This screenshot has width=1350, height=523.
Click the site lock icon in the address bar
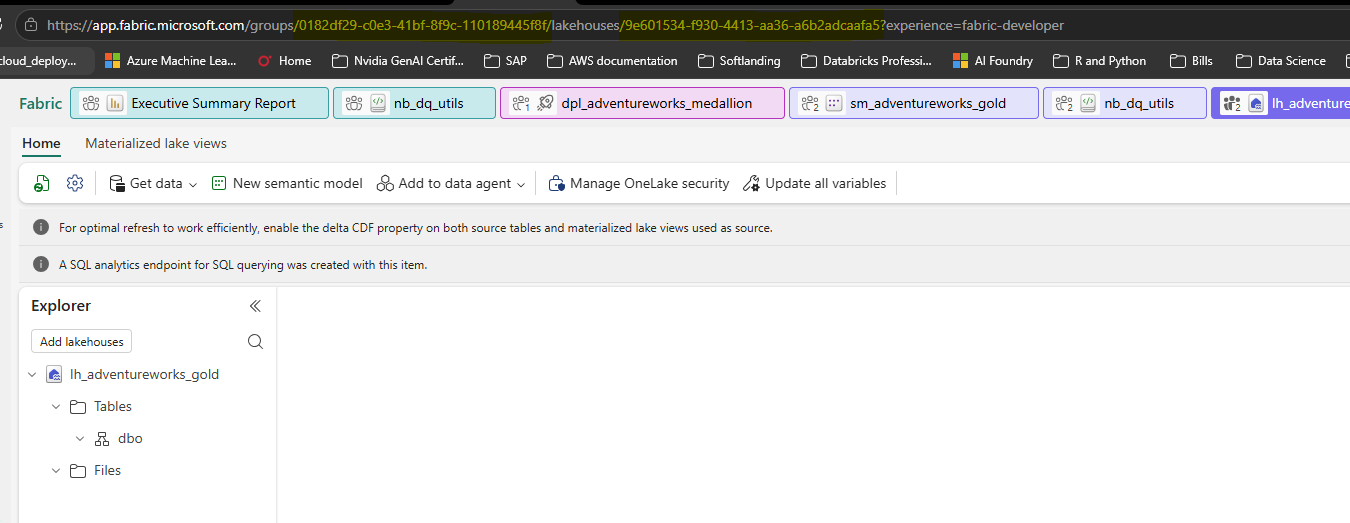click(x=30, y=25)
